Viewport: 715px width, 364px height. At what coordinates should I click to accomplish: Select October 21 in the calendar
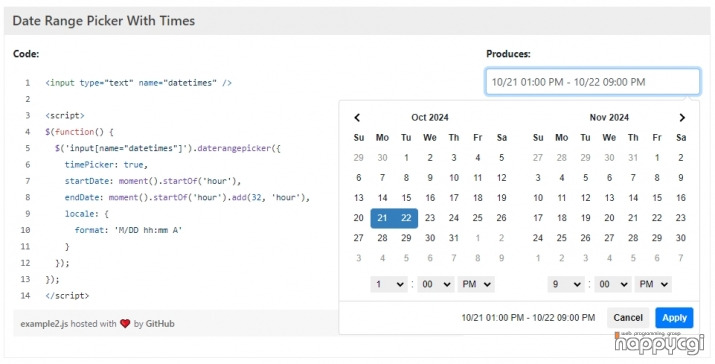[x=382, y=218]
